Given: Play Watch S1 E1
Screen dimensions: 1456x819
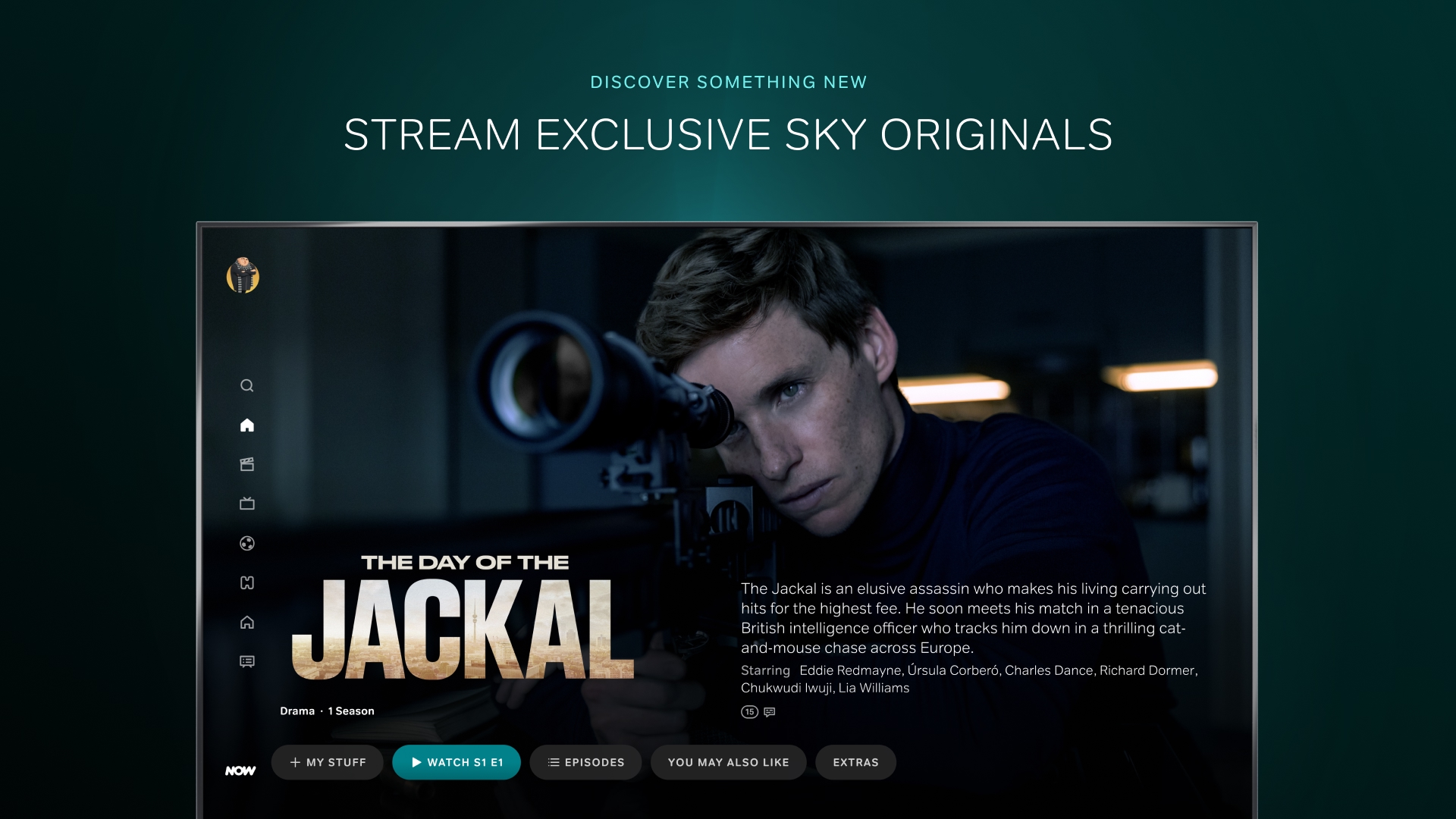Looking at the screenshot, I should pos(457,762).
